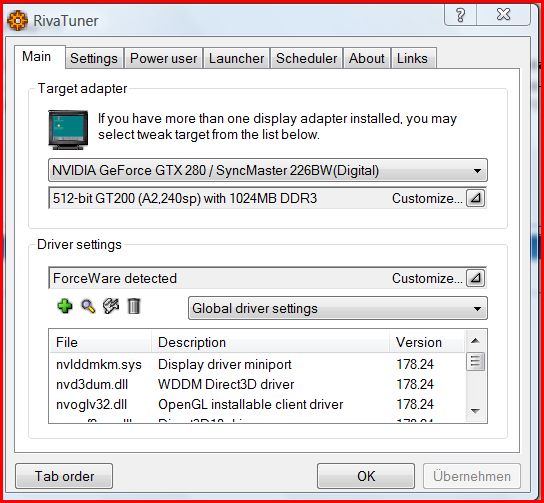Click the '512-bit GT200 (A2,240sp)' info text

[185, 198]
